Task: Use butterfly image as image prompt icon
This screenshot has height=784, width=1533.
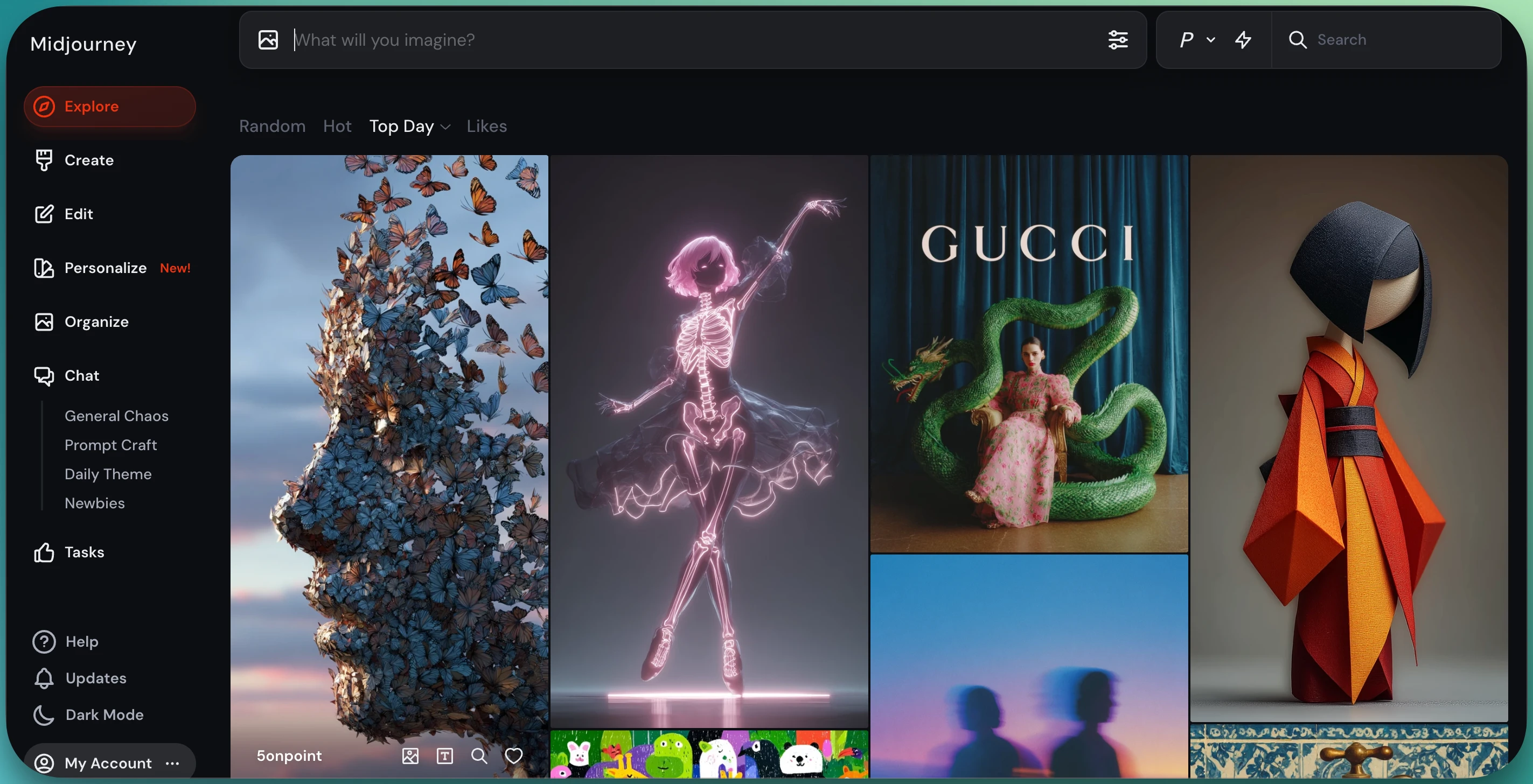Action: (410, 756)
